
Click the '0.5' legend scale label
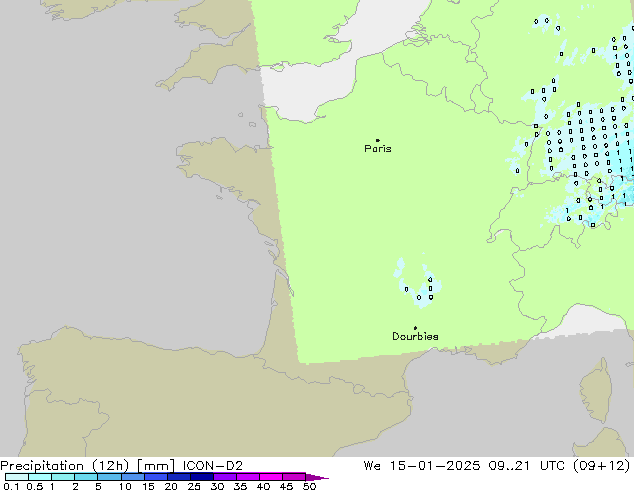[35, 486]
